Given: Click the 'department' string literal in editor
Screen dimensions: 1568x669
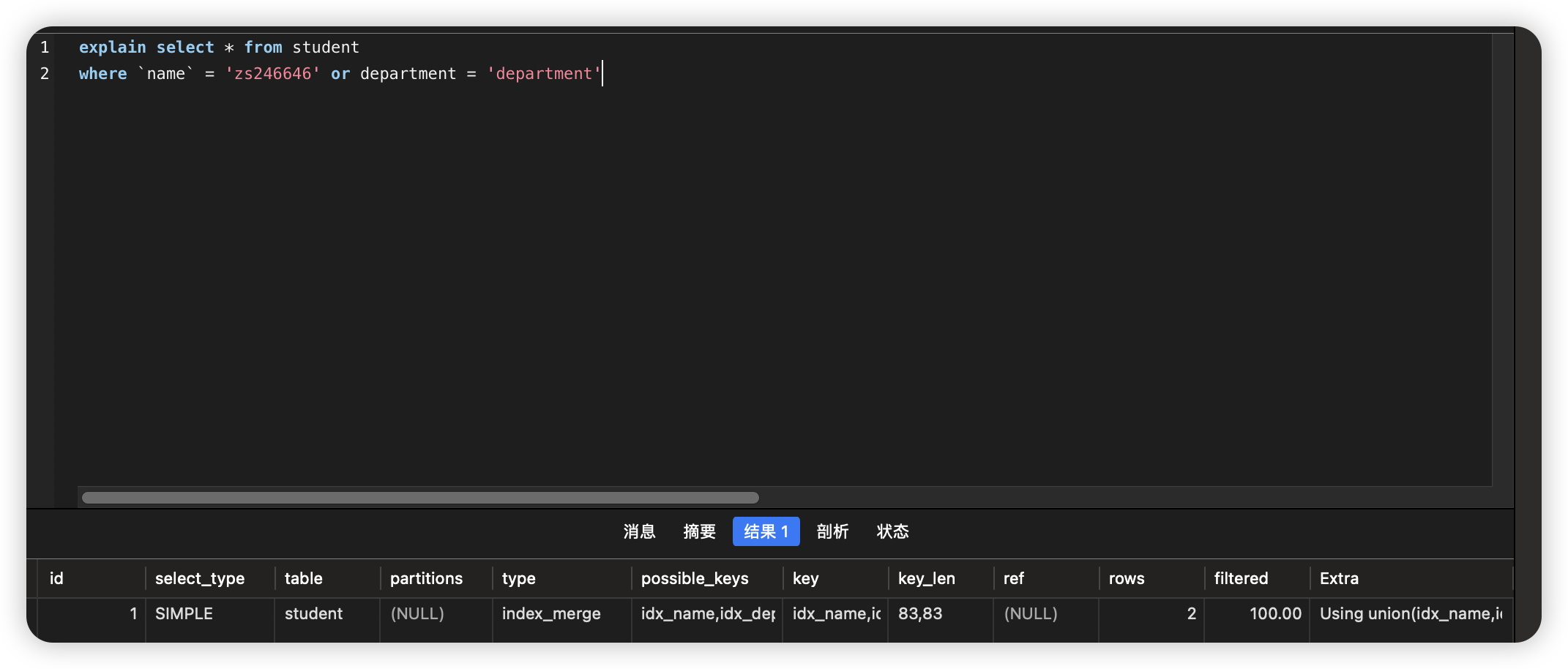Looking at the screenshot, I should (544, 74).
